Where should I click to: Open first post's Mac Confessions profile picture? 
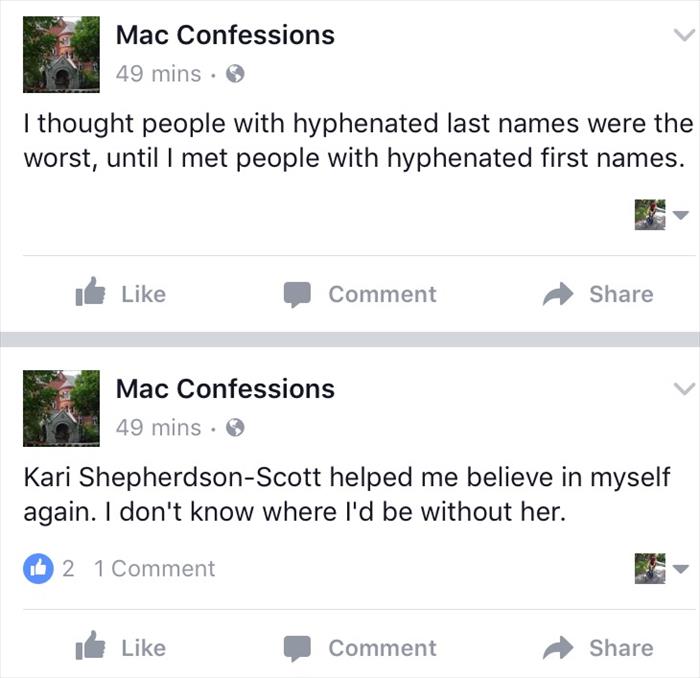tap(60, 54)
